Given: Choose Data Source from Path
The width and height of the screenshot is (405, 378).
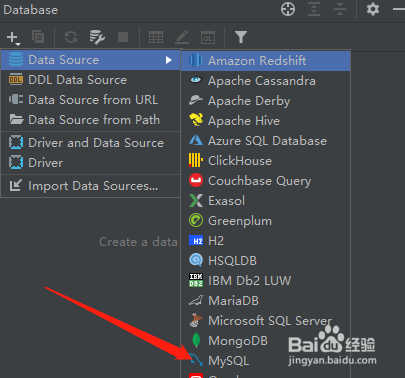Looking at the screenshot, I should click(91, 120).
